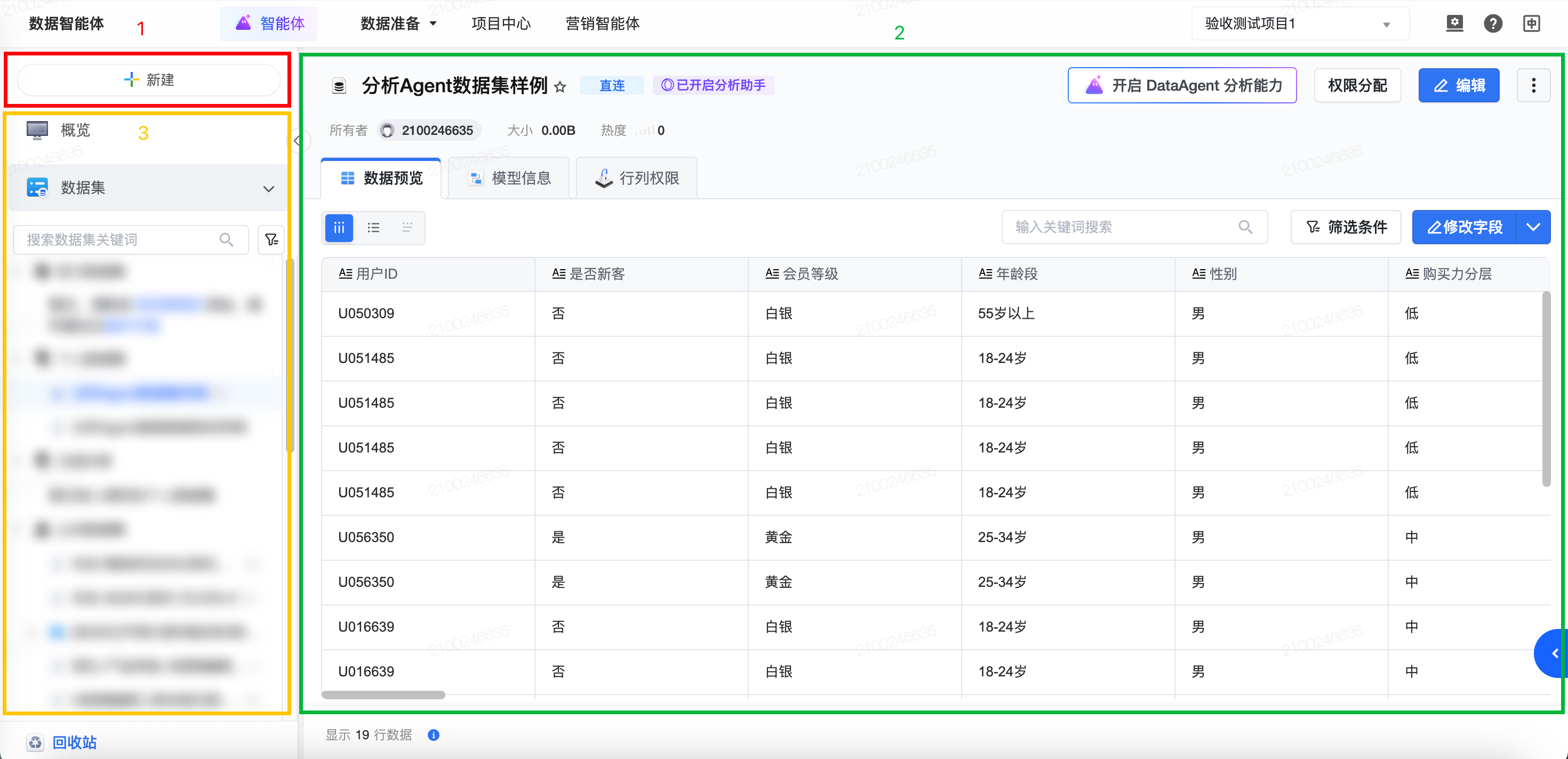Expand the 修改字段 dropdown arrow

[1533, 227]
